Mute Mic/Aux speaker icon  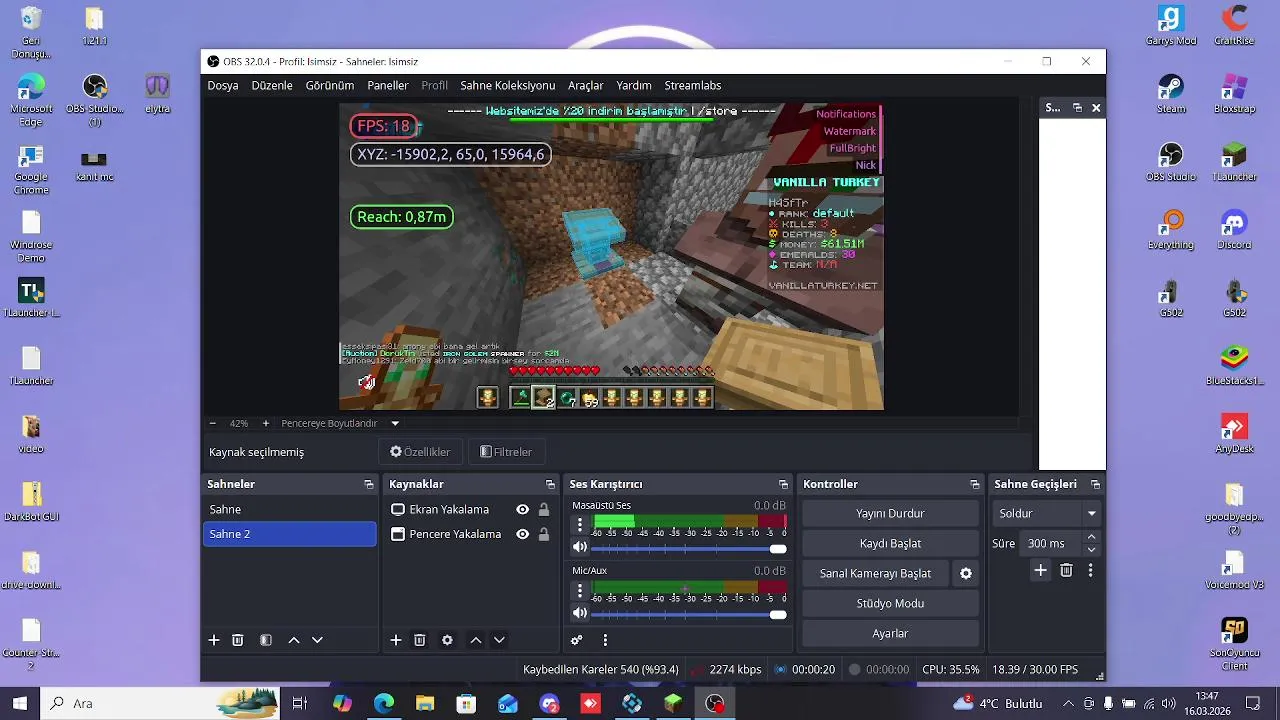580,613
